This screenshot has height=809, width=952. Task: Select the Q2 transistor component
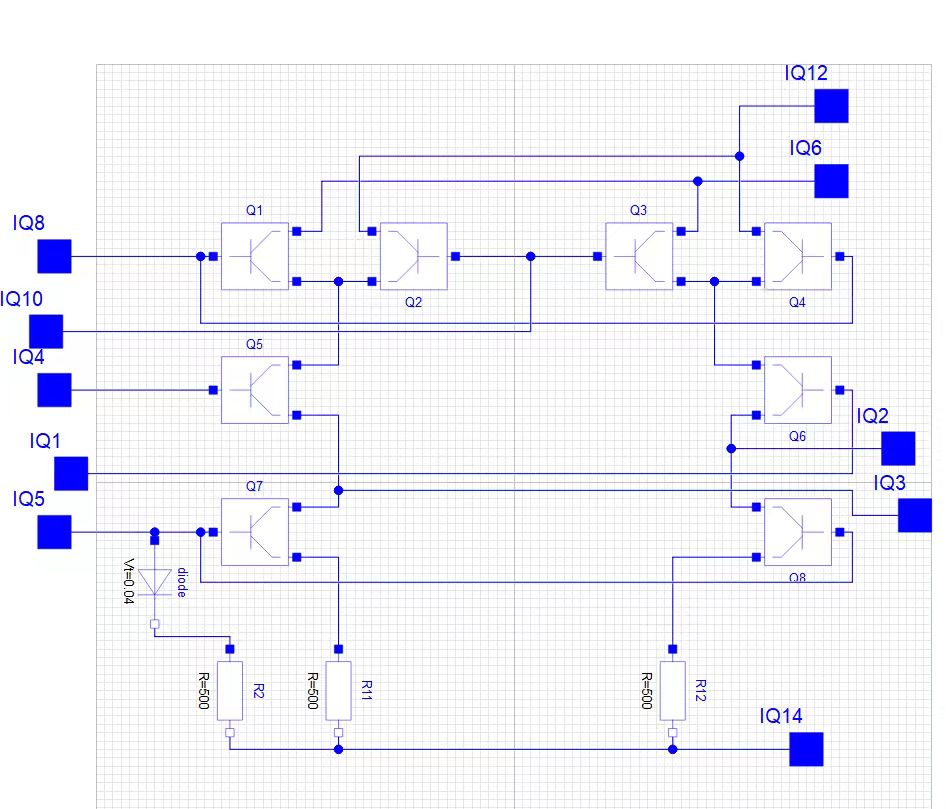[x=413, y=256]
